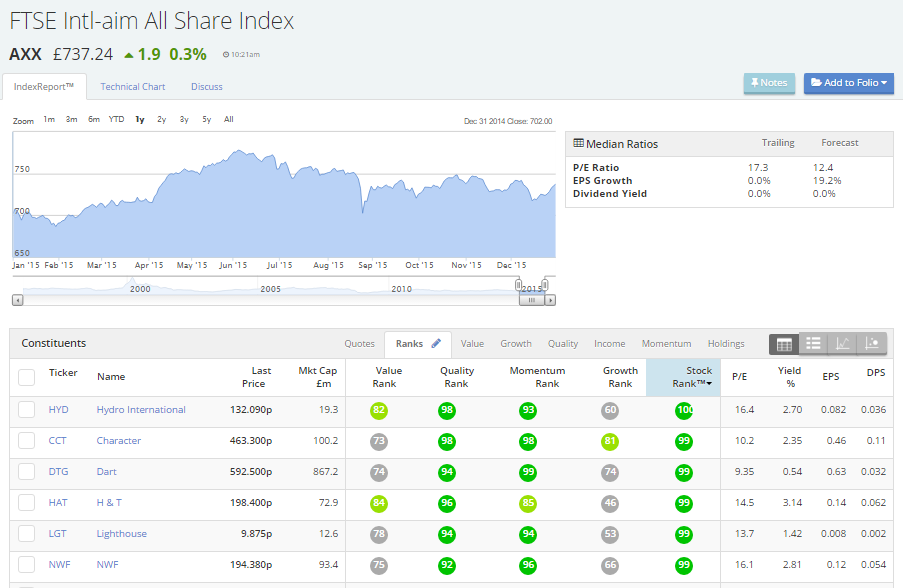Viewport: 903px width, 588px height.
Task: Click Hydro International's Stock Rank 100 badge
Action: (x=684, y=411)
